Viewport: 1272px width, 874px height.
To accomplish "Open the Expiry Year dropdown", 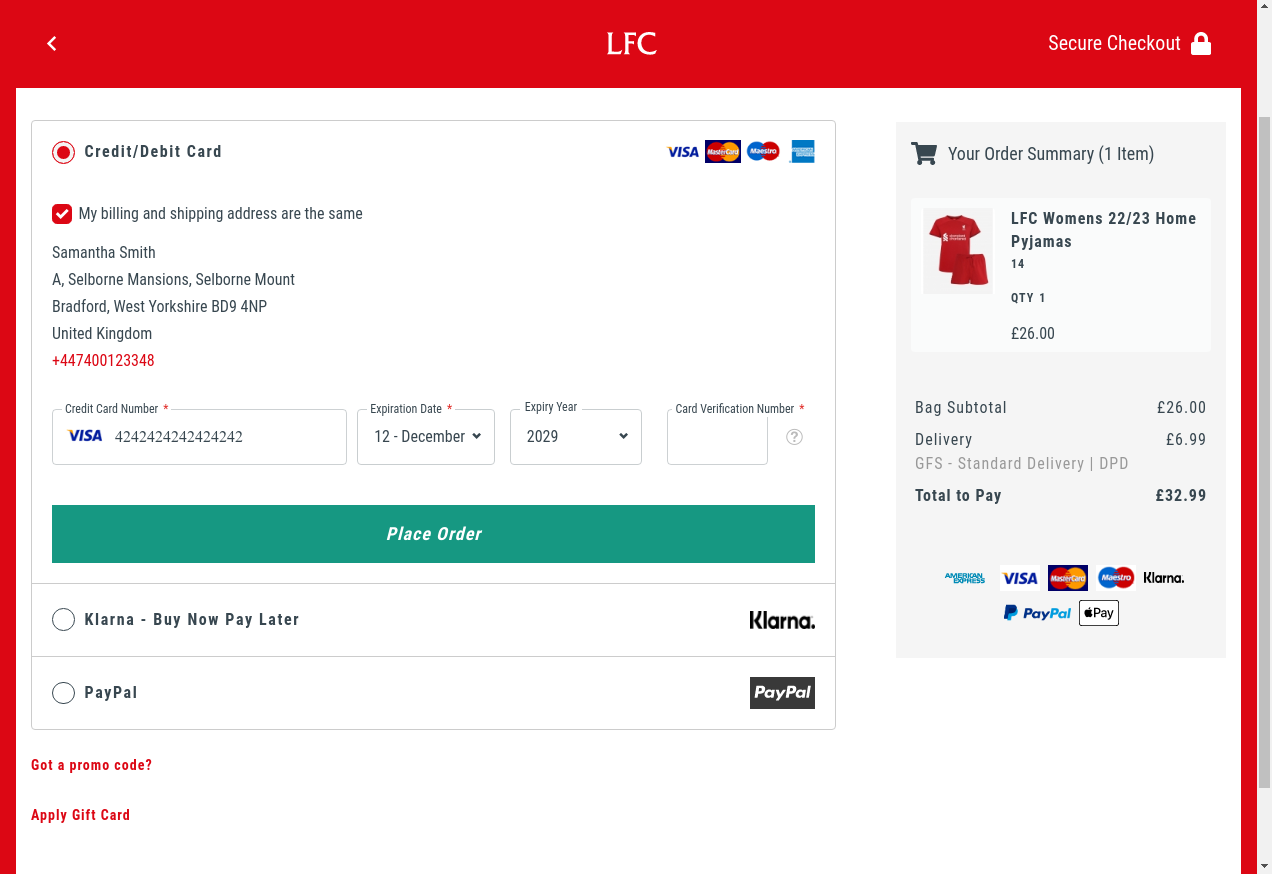I will pos(576,437).
